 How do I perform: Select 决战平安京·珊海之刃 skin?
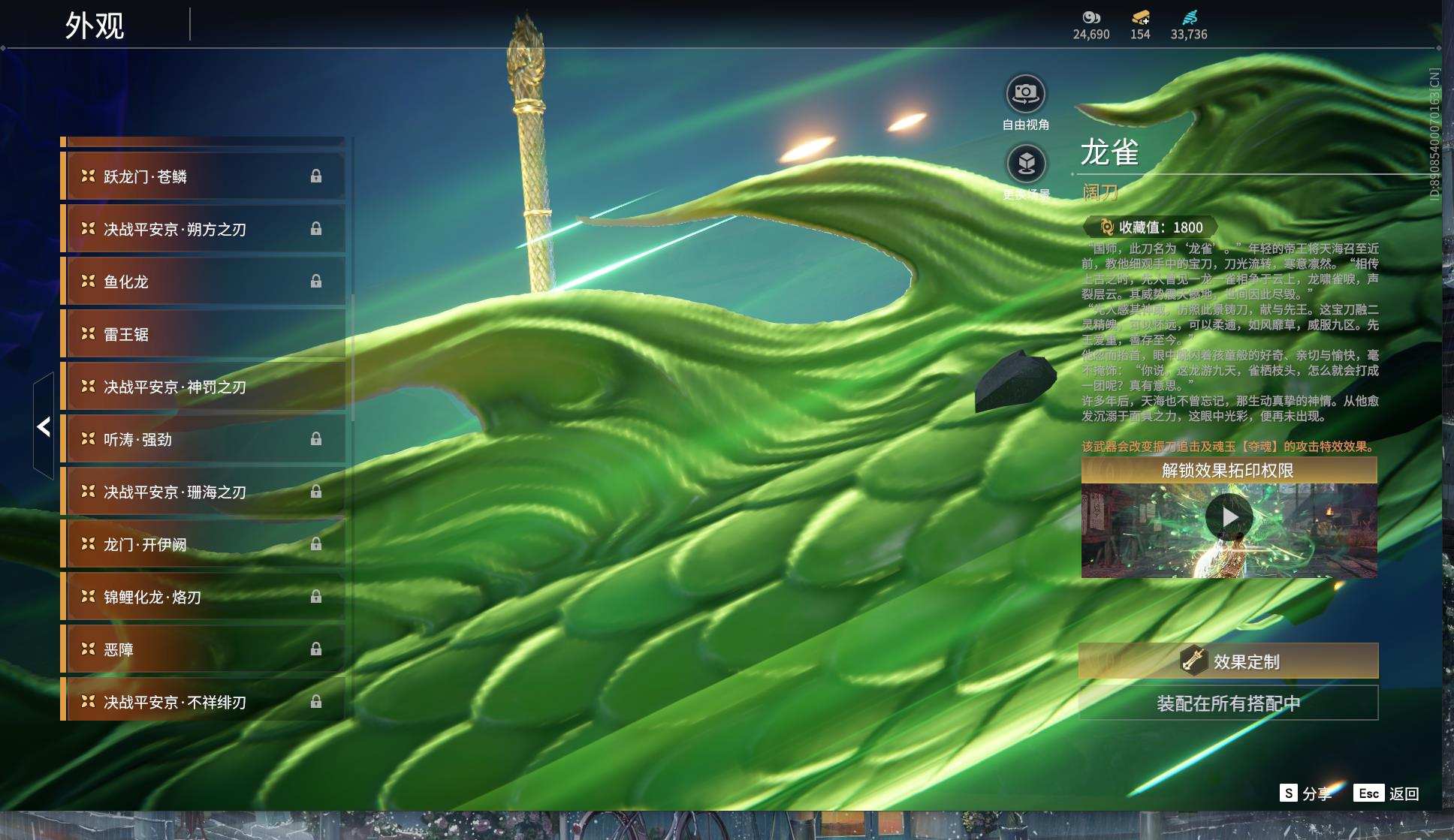(203, 492)
